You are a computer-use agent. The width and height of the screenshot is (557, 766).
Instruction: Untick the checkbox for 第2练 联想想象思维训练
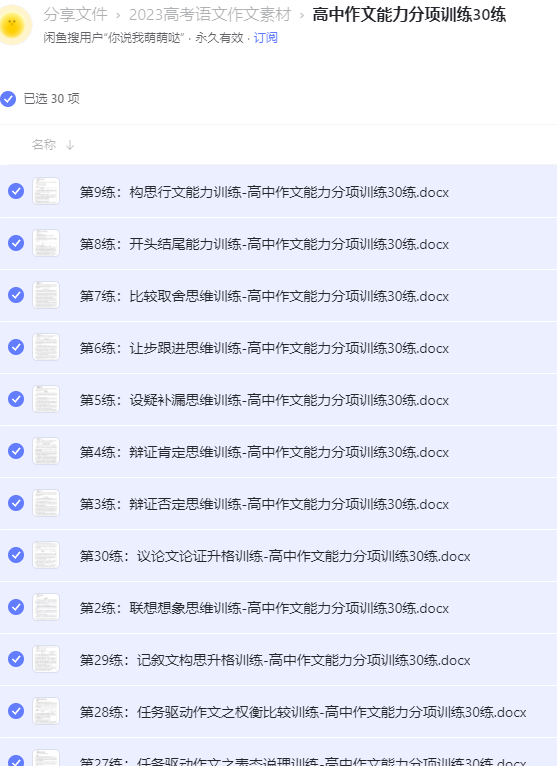pos(16,607)
